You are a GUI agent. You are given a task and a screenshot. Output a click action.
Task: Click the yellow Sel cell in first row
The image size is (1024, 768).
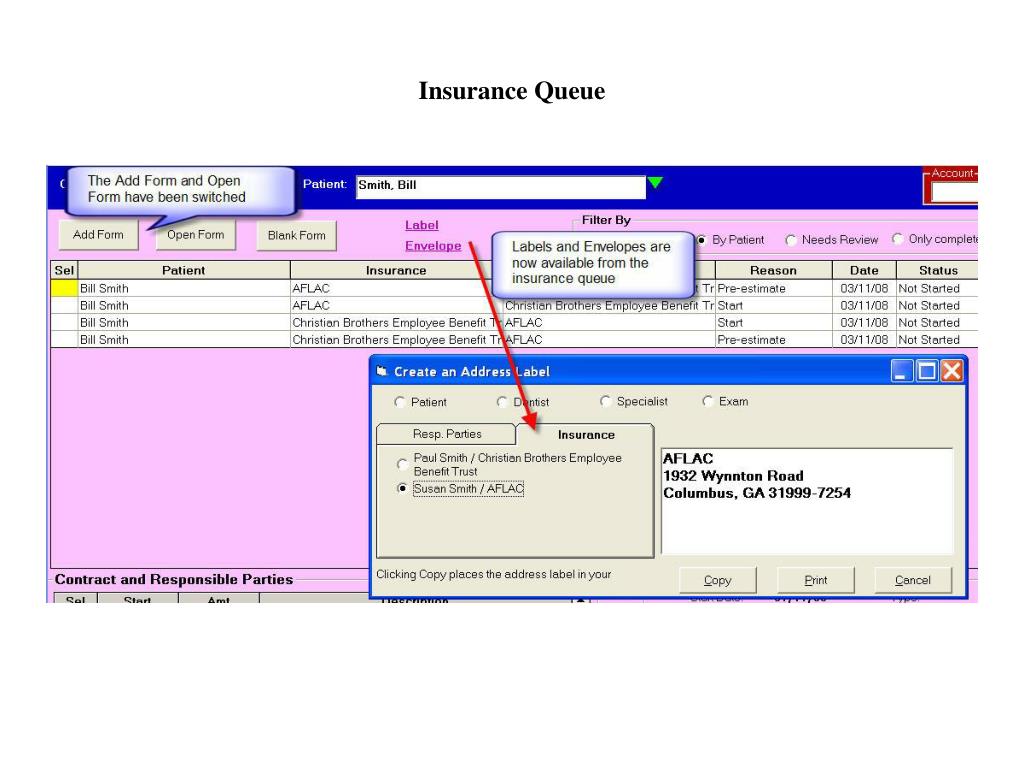point(64,288)
